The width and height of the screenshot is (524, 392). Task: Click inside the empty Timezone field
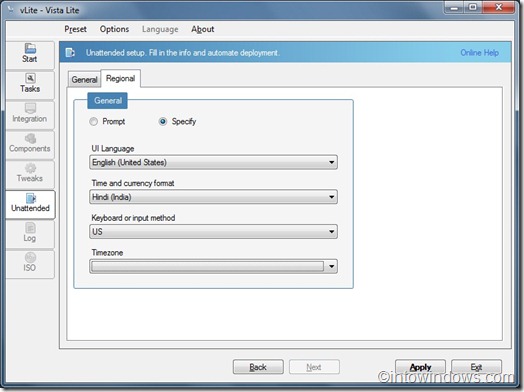207,266
